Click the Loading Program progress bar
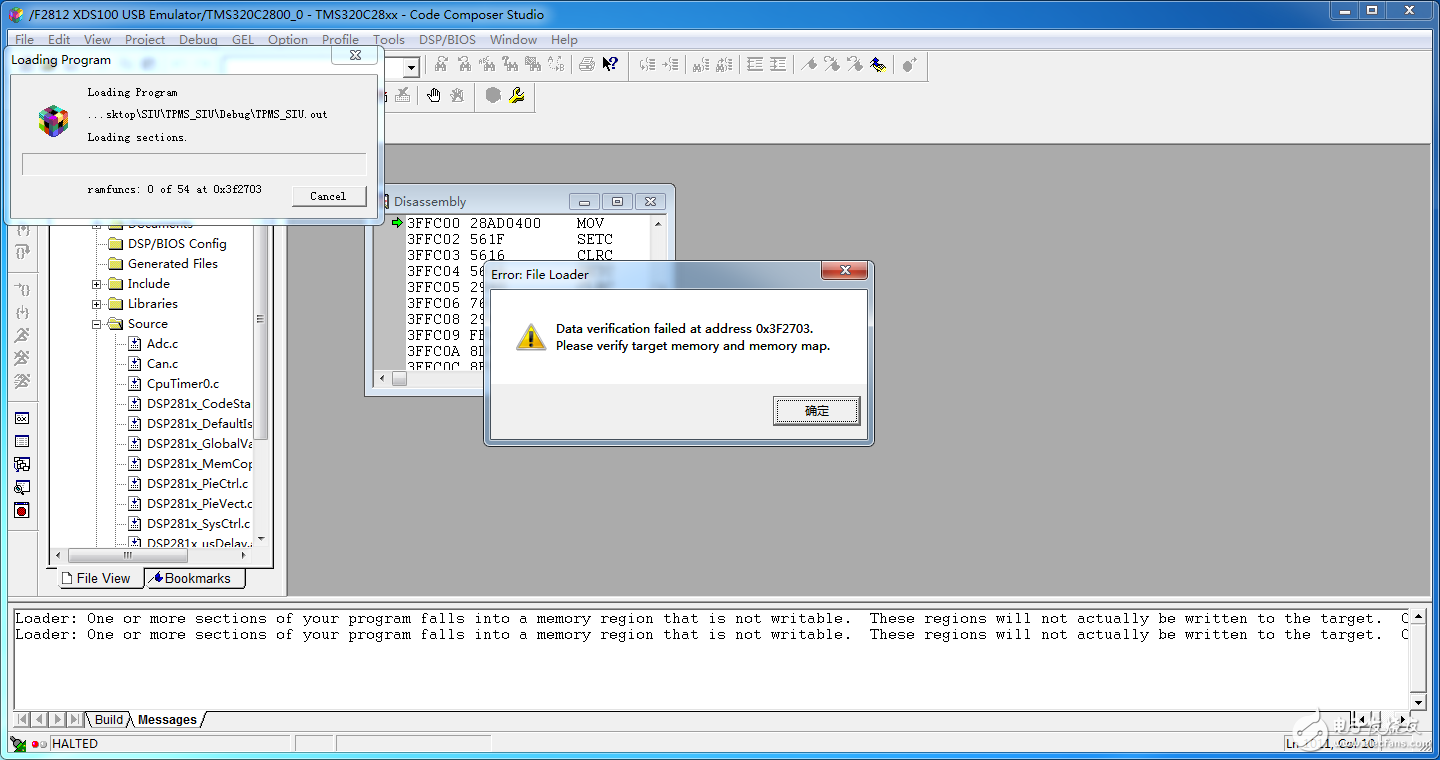This screenshot has width=1440, height=760. click(194, 164)
